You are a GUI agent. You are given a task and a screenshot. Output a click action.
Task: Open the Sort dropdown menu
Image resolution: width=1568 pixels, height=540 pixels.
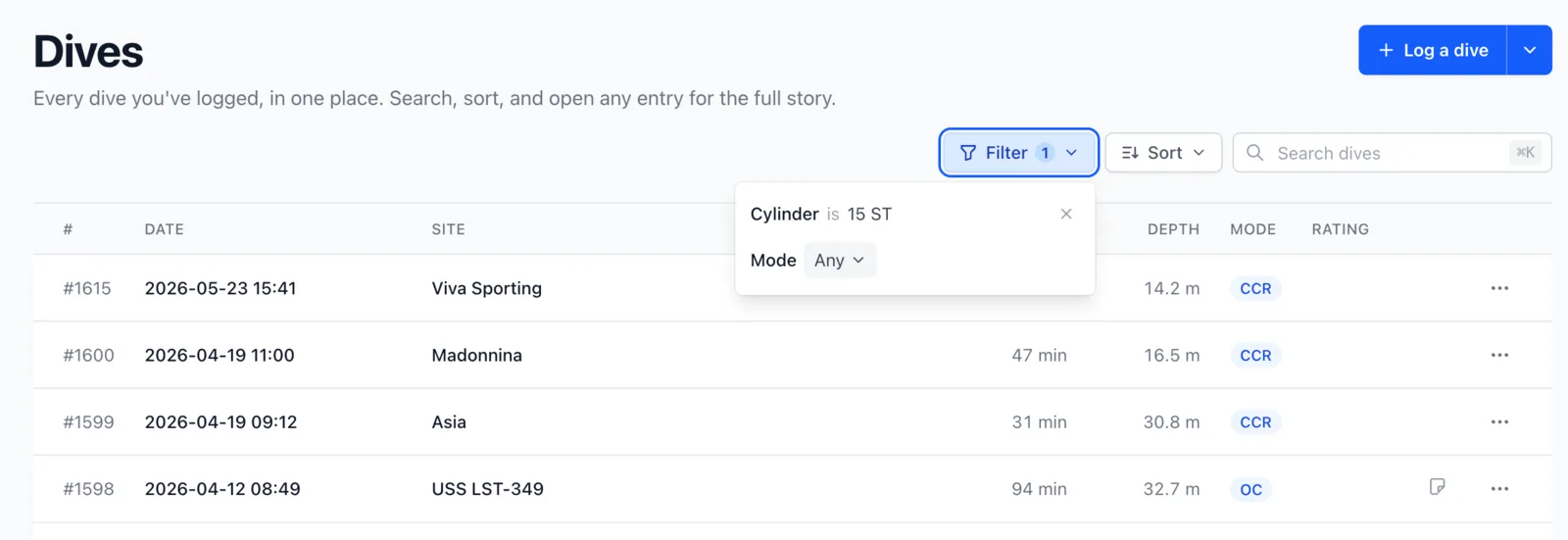1163,153
